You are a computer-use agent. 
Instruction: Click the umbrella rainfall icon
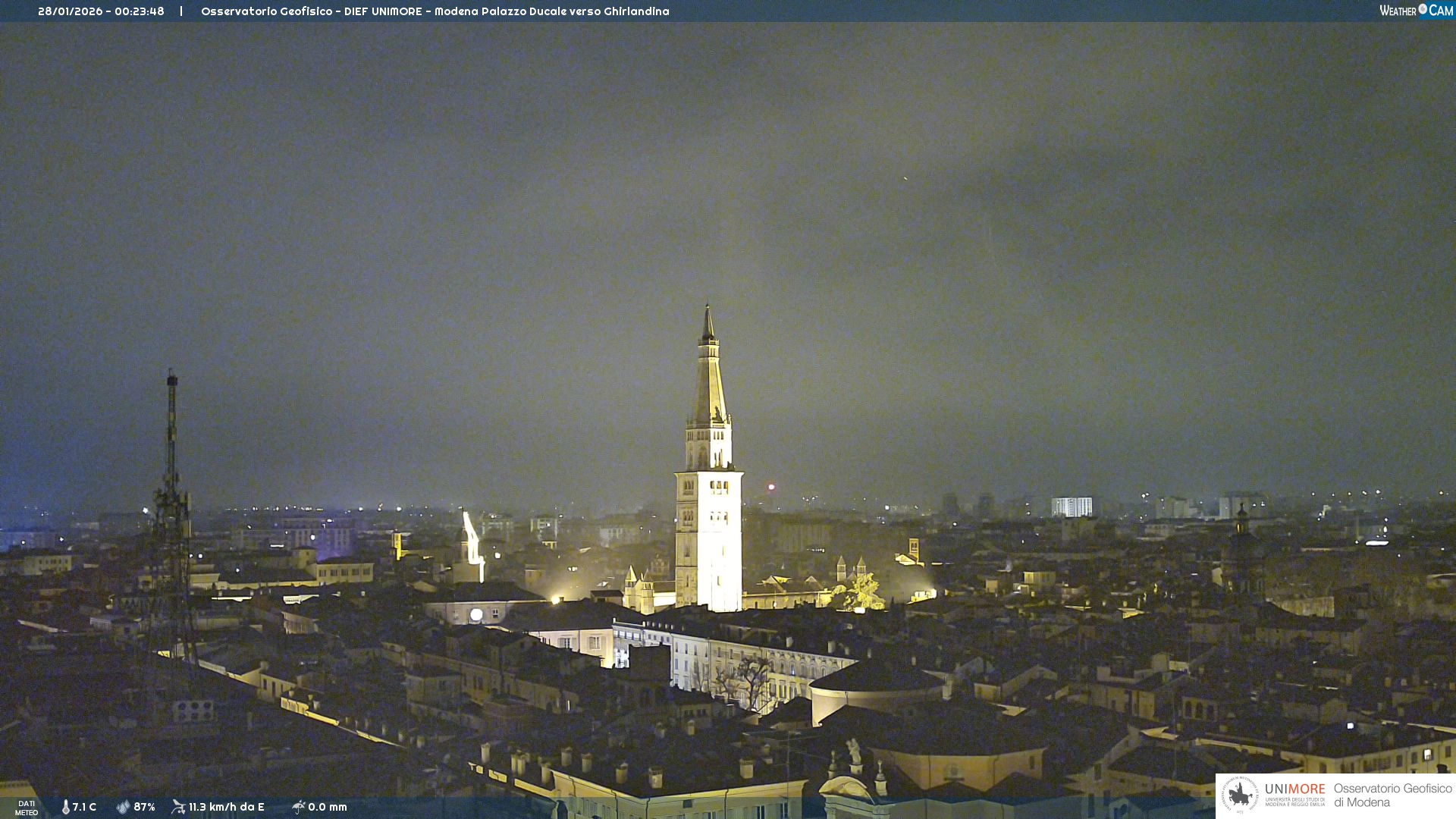[x=298, y=807]
